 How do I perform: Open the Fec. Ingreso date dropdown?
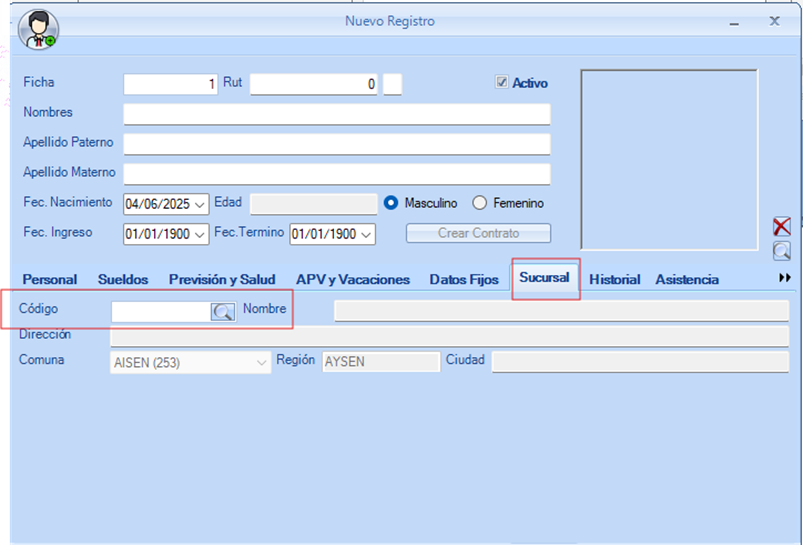click(x=200, y=234)
